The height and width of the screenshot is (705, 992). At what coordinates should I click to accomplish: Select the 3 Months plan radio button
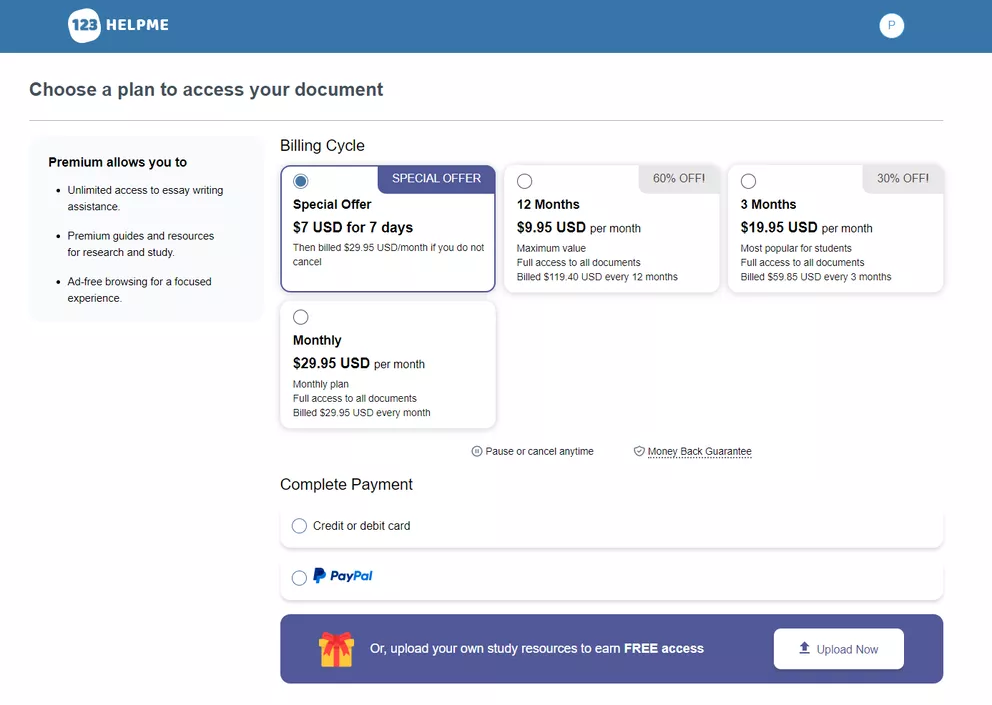[748, 182]
